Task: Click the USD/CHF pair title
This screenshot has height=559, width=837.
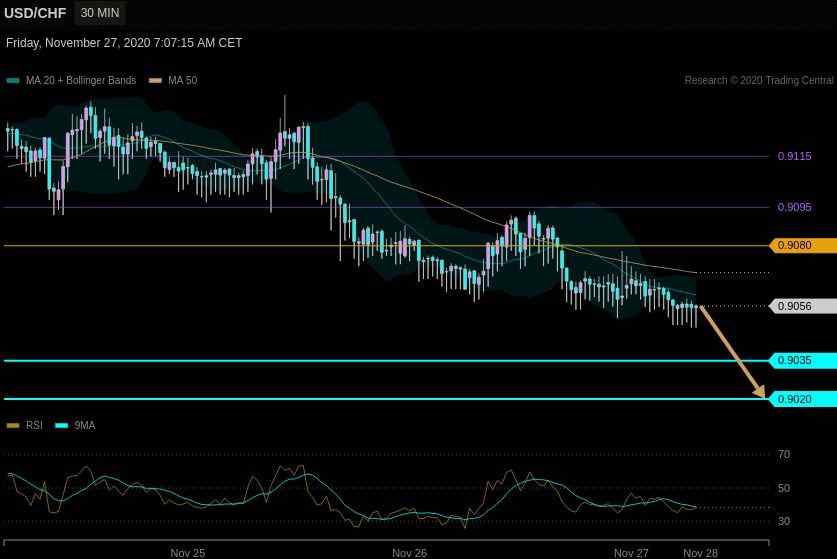Action: pos(35,13)
